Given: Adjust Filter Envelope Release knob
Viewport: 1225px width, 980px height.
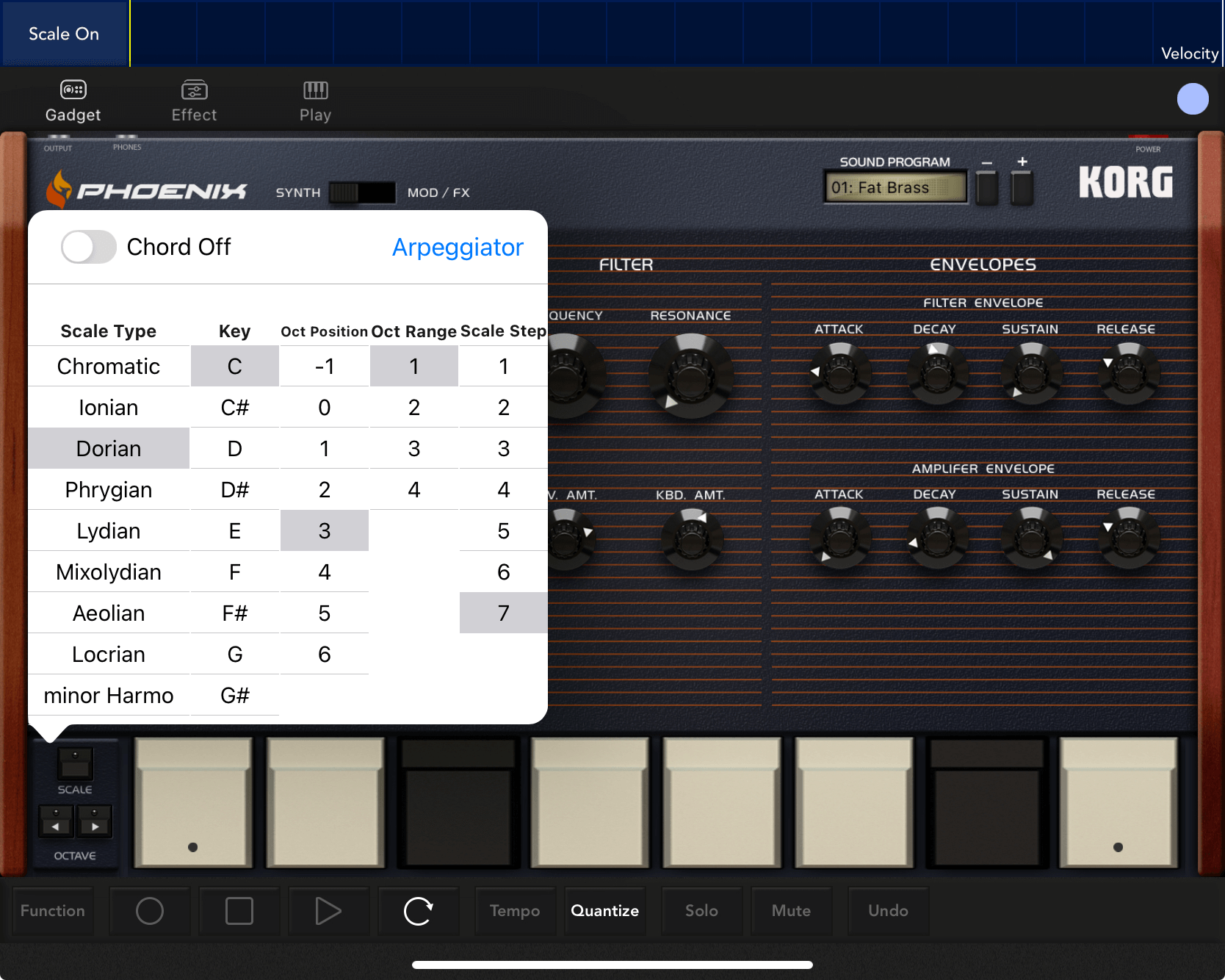Looking at the screenshot, I should (1129, 374).
